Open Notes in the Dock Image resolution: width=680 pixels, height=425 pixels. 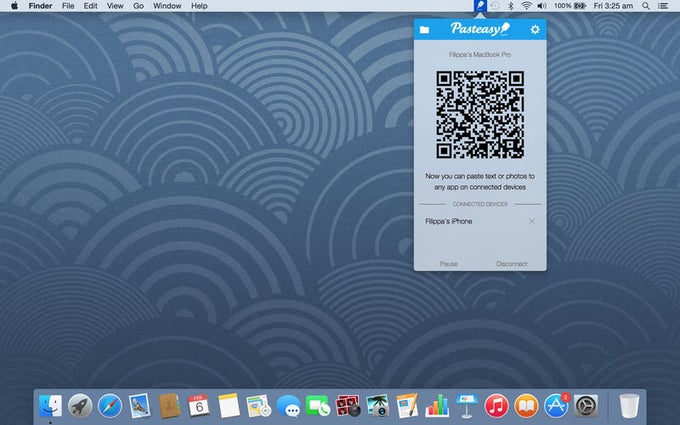pos(229,406)
